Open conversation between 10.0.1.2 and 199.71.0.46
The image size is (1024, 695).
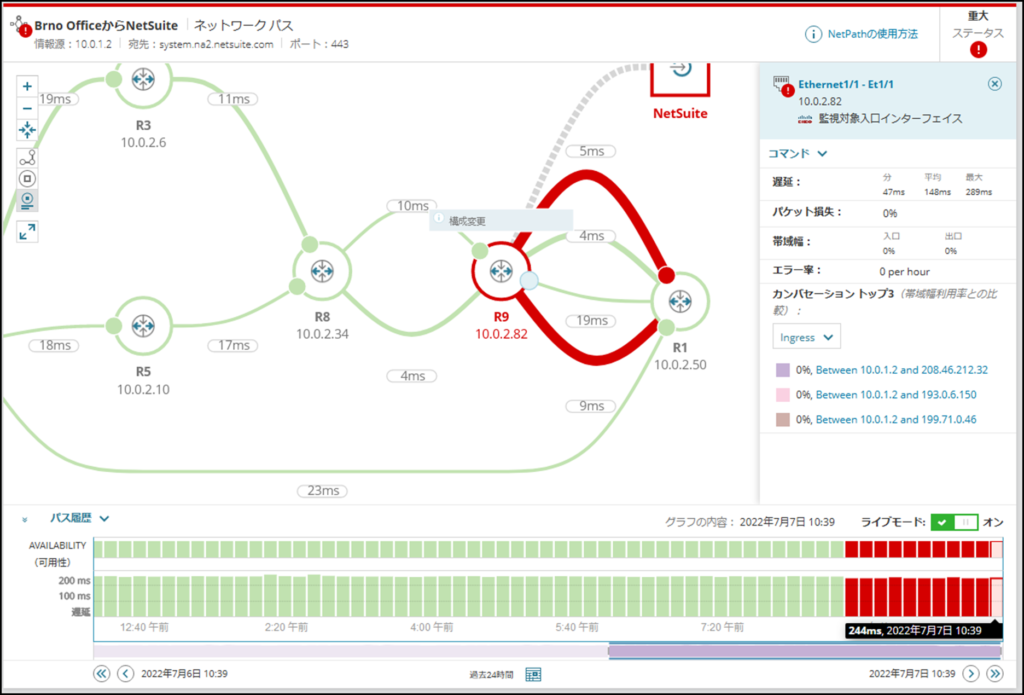[896, 419]
